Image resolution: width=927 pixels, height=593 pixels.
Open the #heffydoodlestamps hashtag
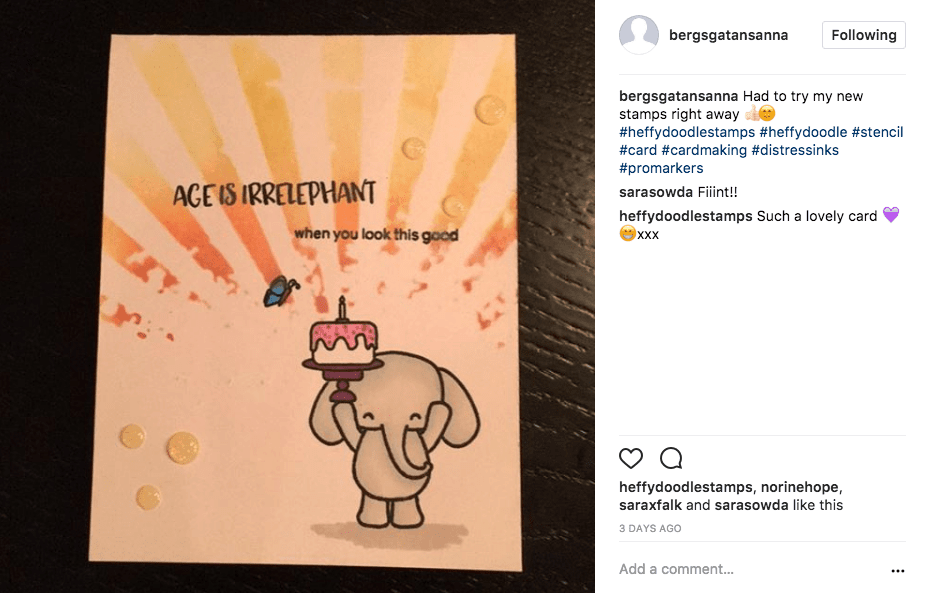tap(687, 132)
